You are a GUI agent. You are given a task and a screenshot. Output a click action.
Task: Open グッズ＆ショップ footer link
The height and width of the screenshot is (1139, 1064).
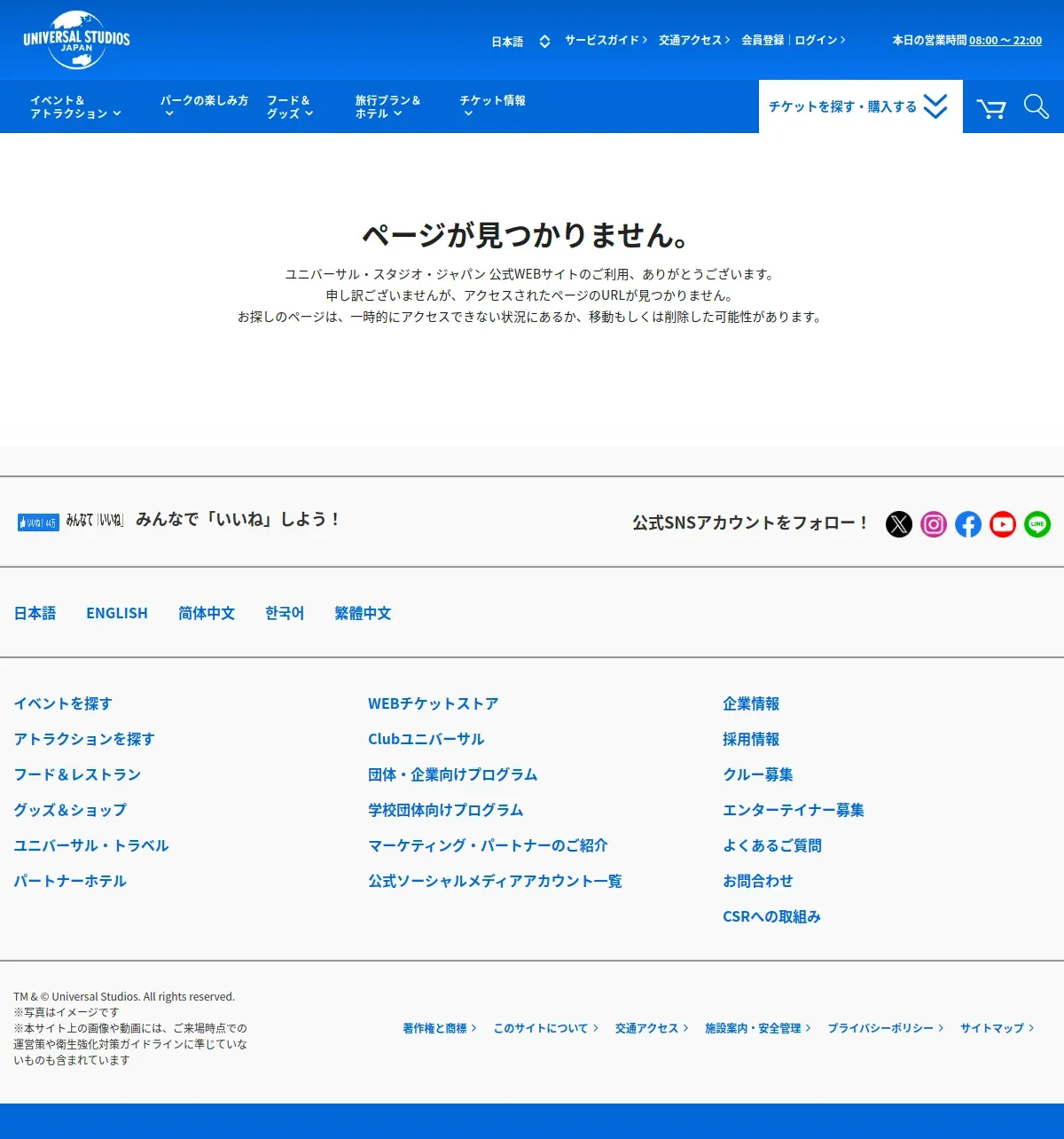click(70, 810)
